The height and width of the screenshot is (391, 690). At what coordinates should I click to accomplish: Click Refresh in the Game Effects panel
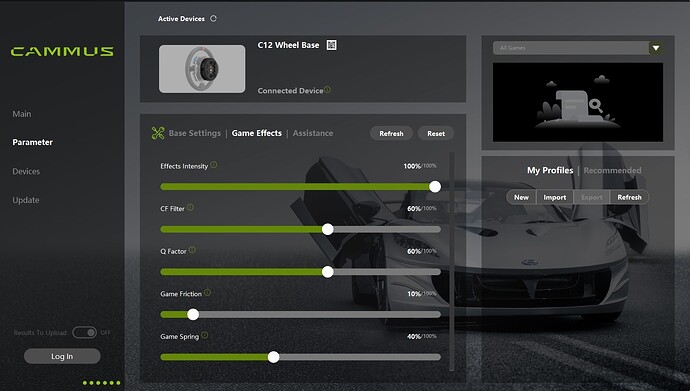click(x=391, y=133)
